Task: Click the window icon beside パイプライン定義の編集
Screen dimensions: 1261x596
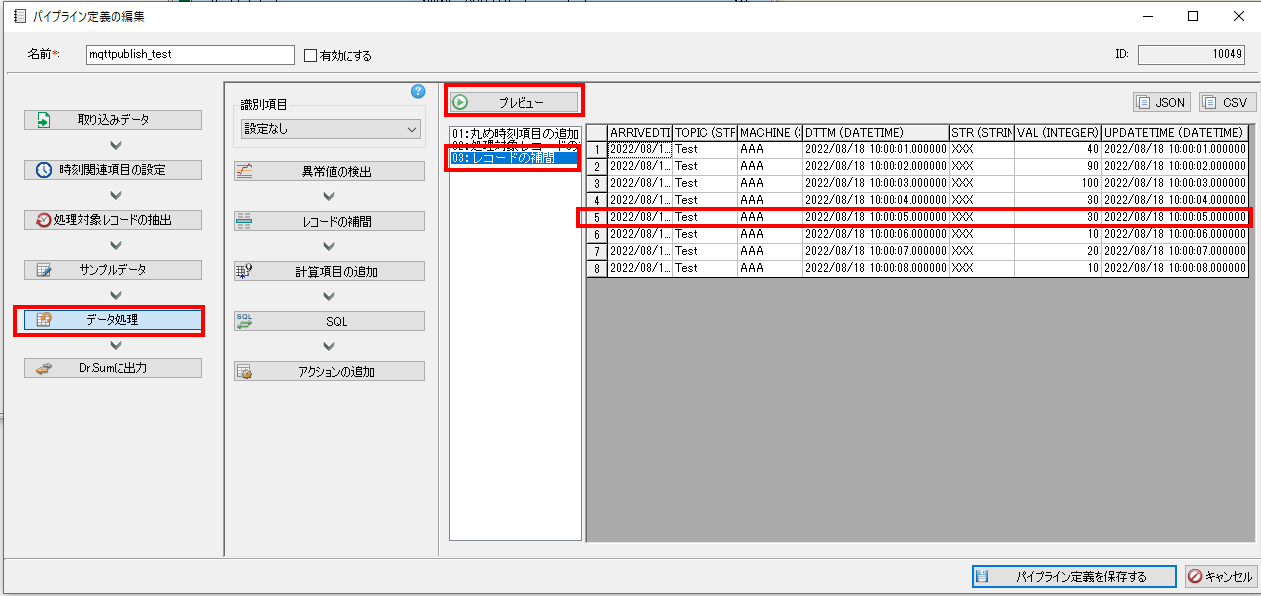Action: point(19,16)
